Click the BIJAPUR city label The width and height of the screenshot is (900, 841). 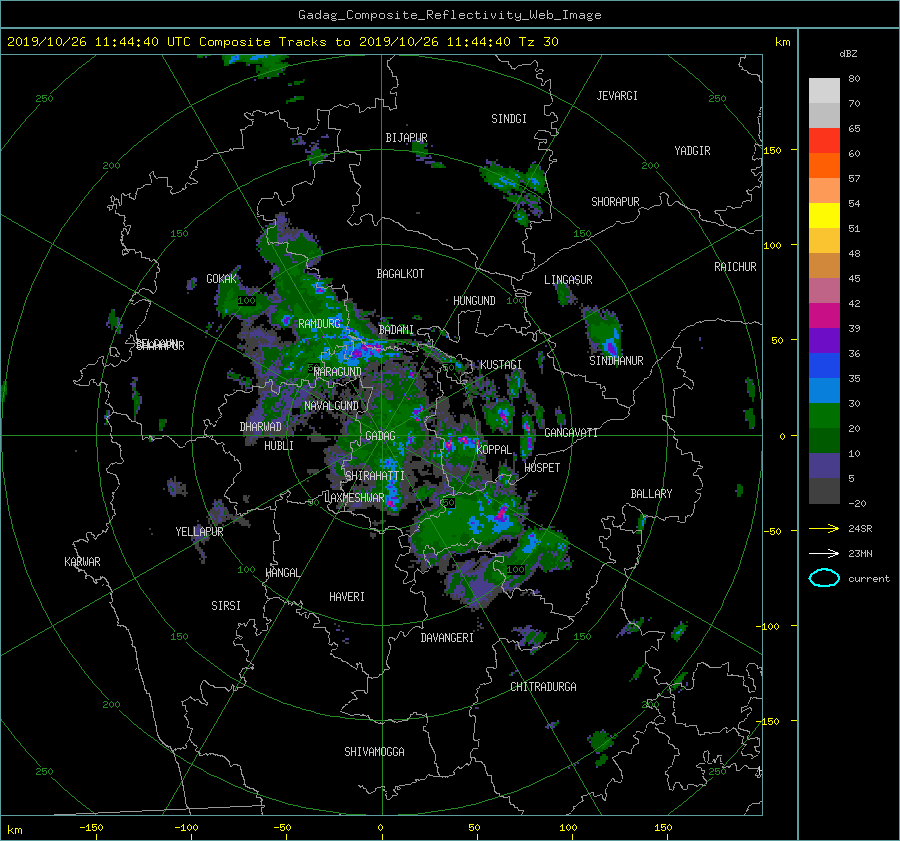coord(406,138)
